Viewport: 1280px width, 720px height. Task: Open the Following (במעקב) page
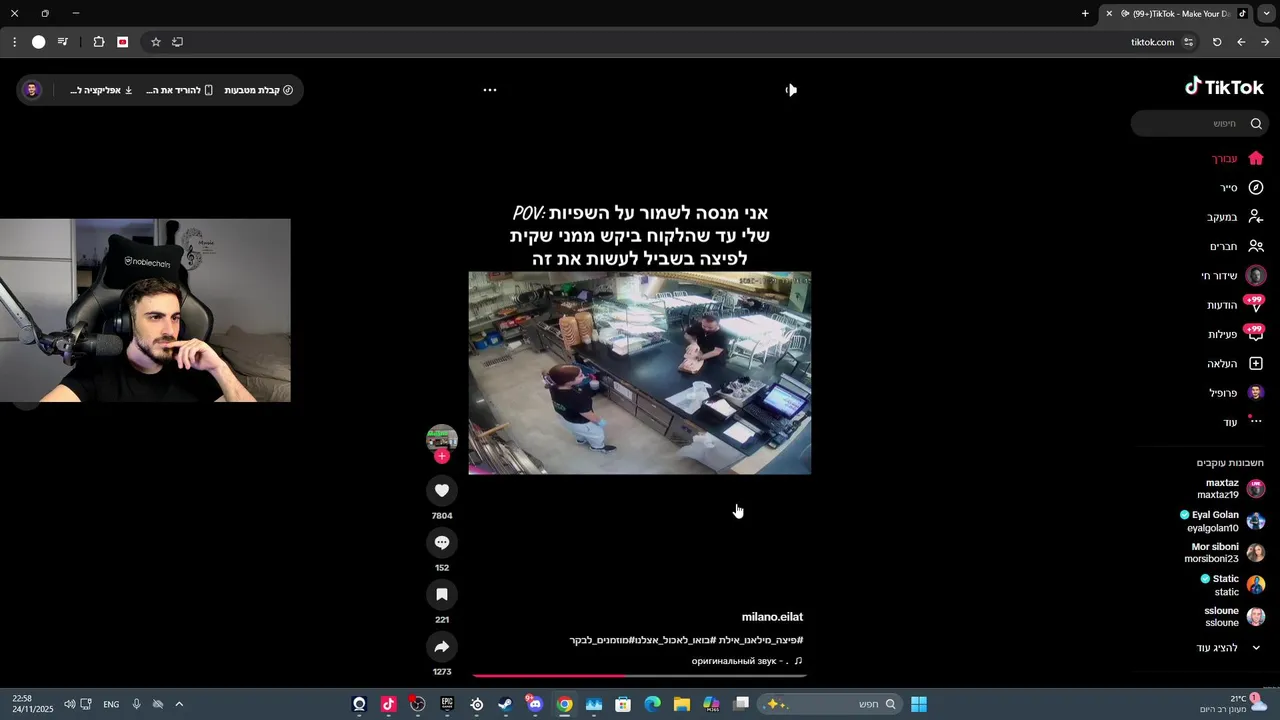1234,217
